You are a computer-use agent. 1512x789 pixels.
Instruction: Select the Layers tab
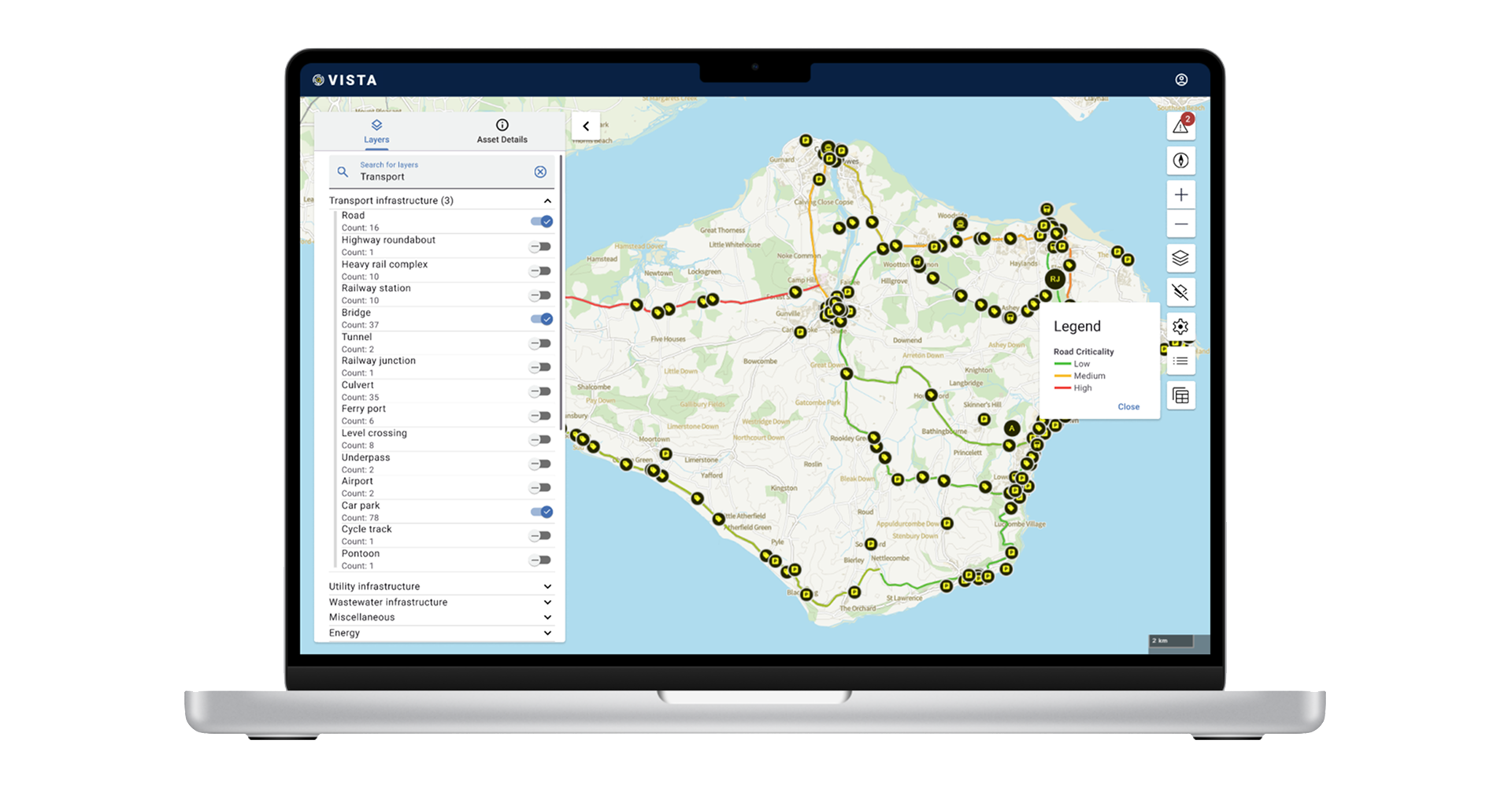pos(376,131)
